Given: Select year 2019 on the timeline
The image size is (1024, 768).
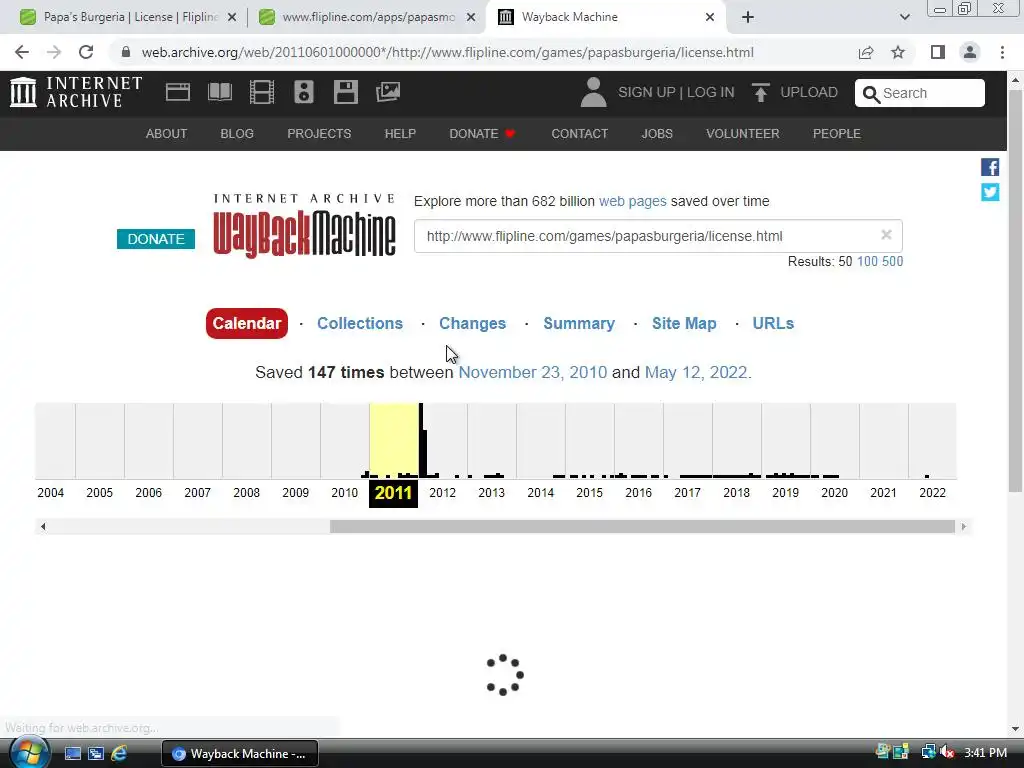Looking at the screenshot, I should (x=785, y=492).
